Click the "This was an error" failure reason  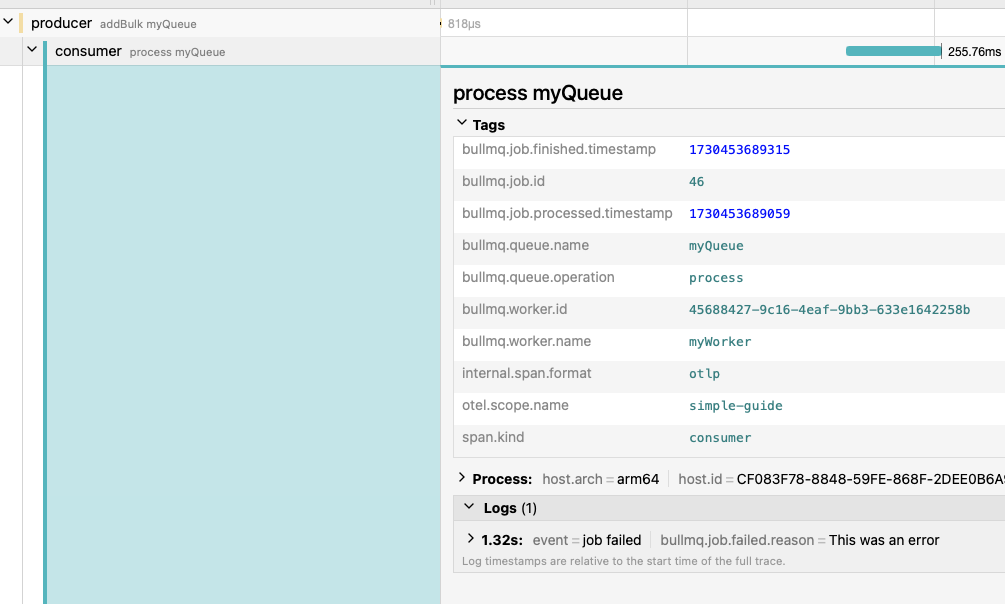884,540
